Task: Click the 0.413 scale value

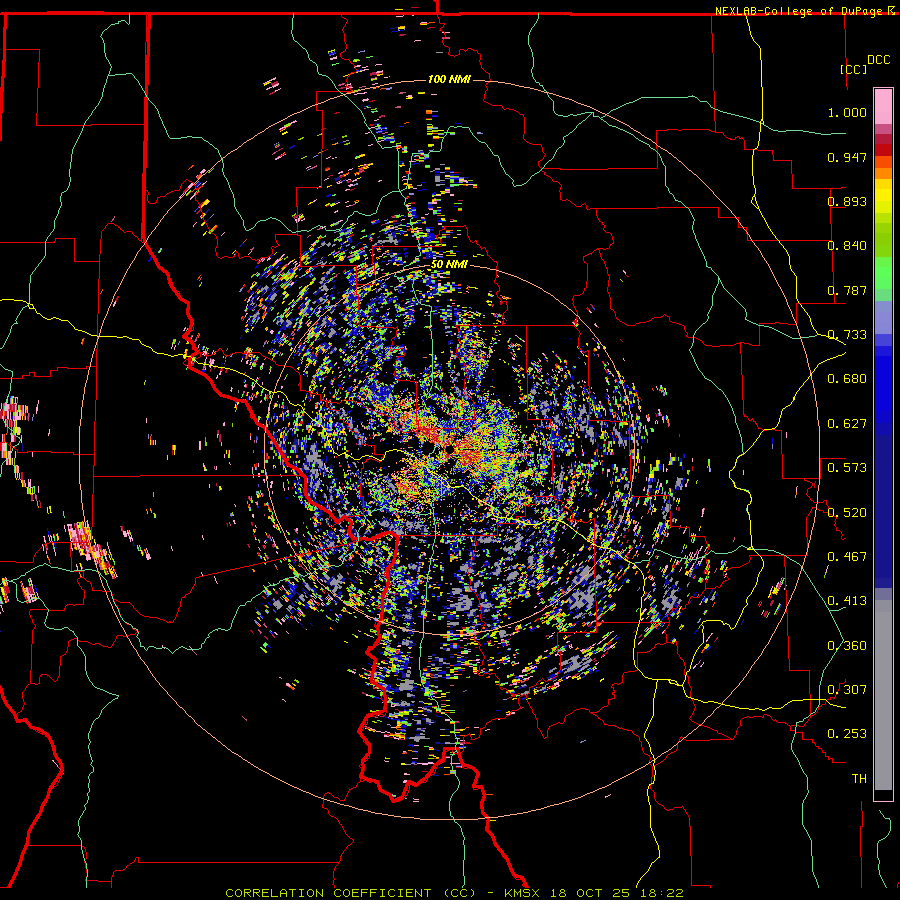Action: [847, 601]
